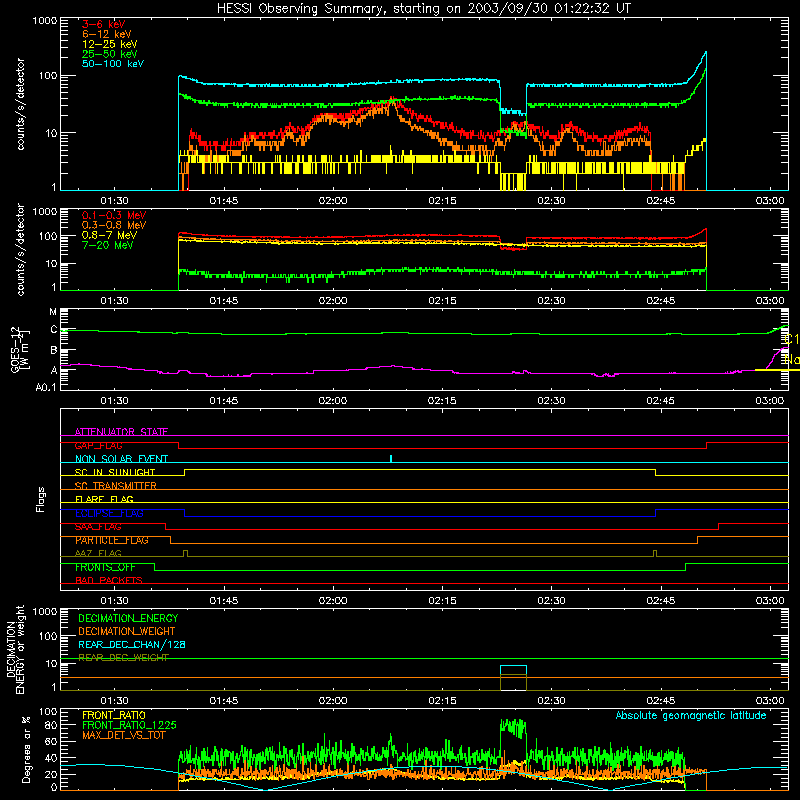
Task: Click the SC_IN_SUNLIGHT flag label
Action: (x=115, y=472)
